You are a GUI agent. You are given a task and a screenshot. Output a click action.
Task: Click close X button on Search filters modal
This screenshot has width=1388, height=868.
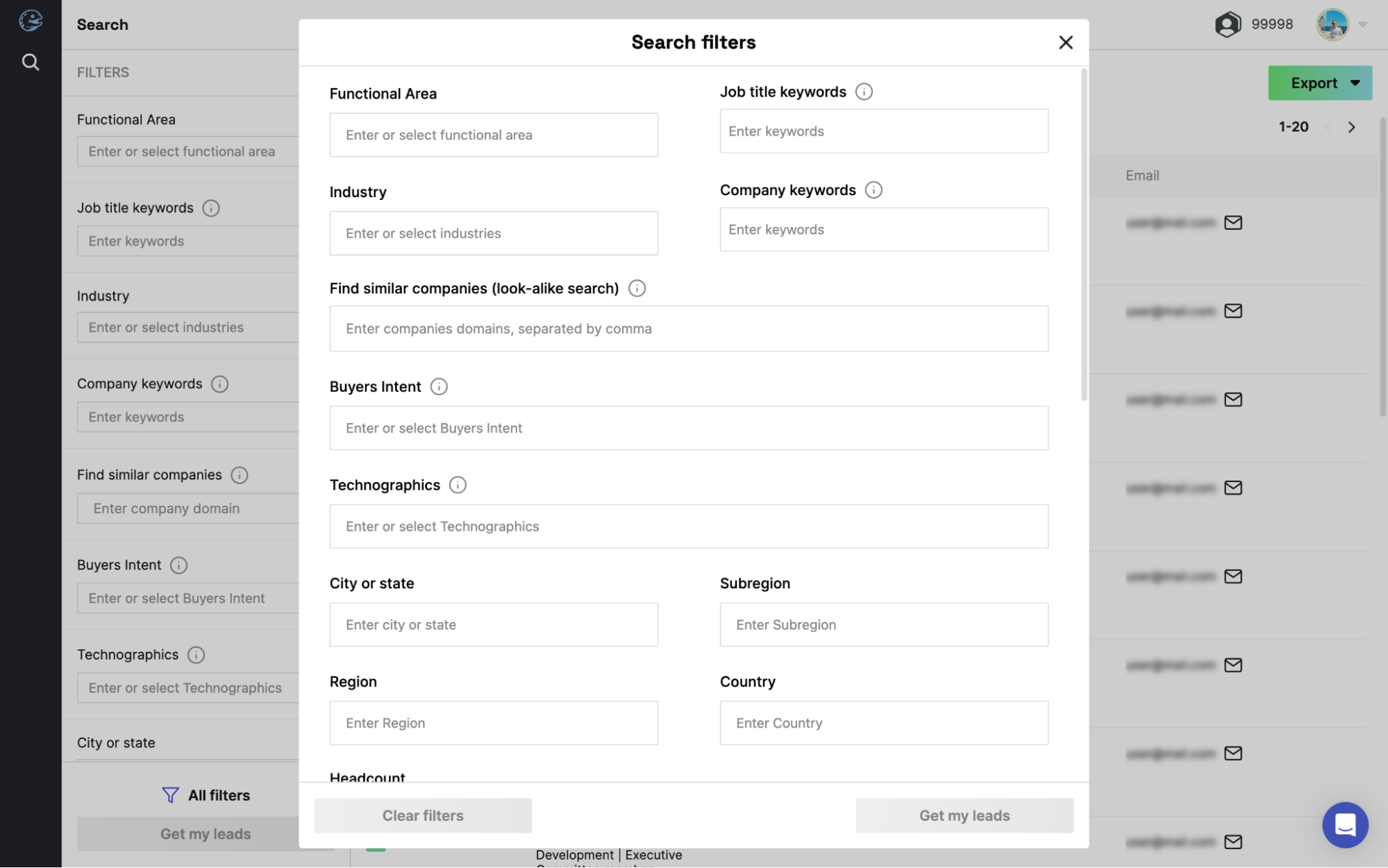(x=1065, y=41)
